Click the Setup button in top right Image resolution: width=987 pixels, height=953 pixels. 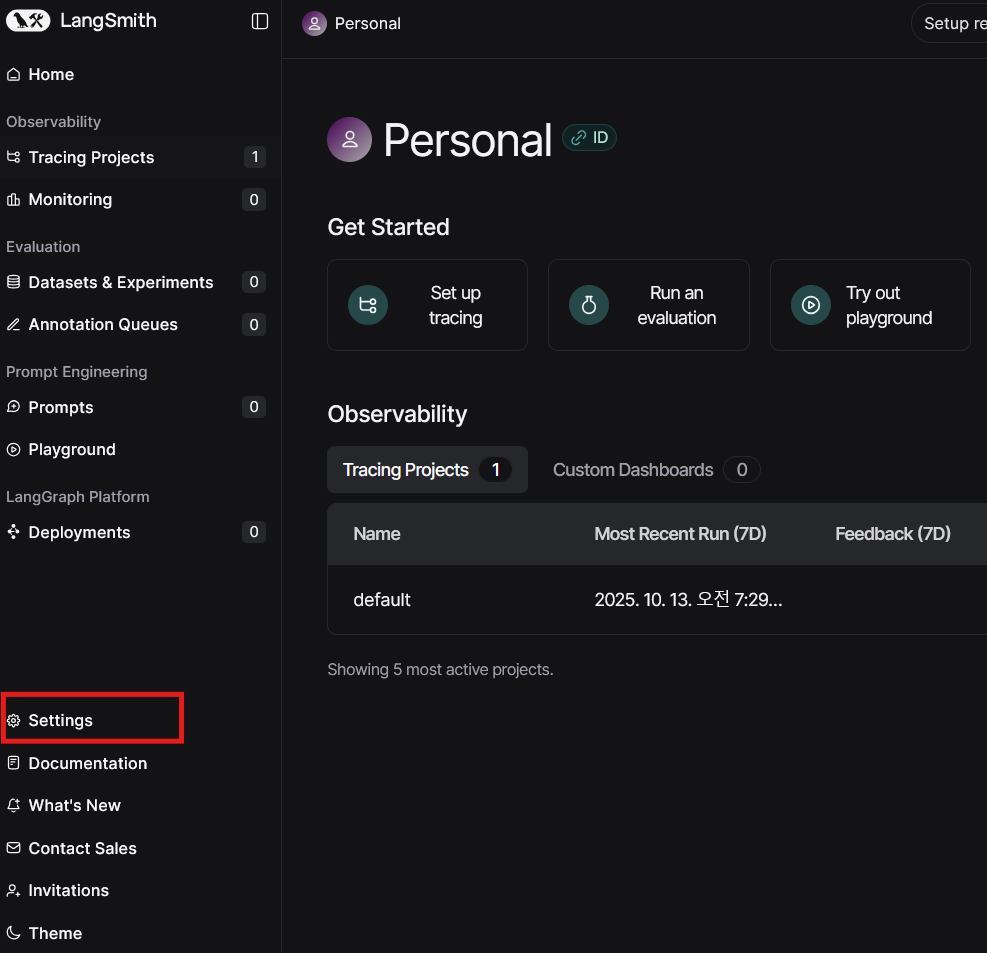(949, 23)
